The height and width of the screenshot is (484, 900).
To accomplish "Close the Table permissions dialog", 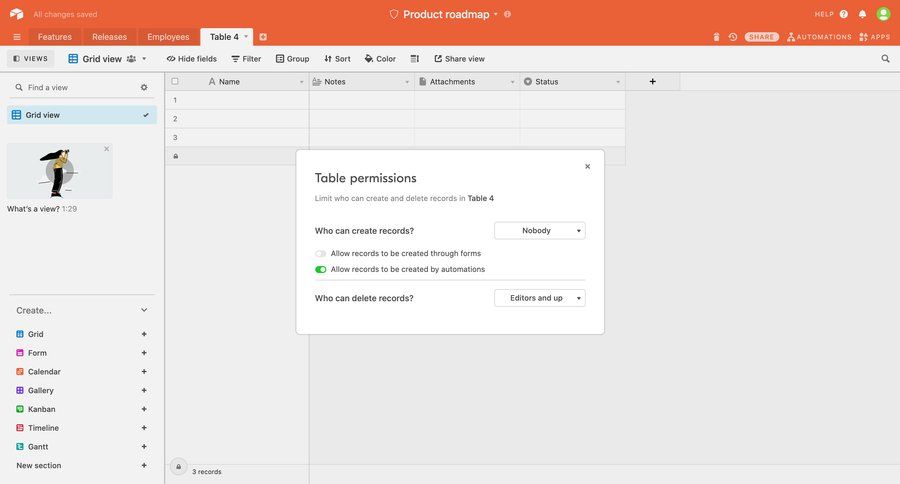I will point(587,167).
